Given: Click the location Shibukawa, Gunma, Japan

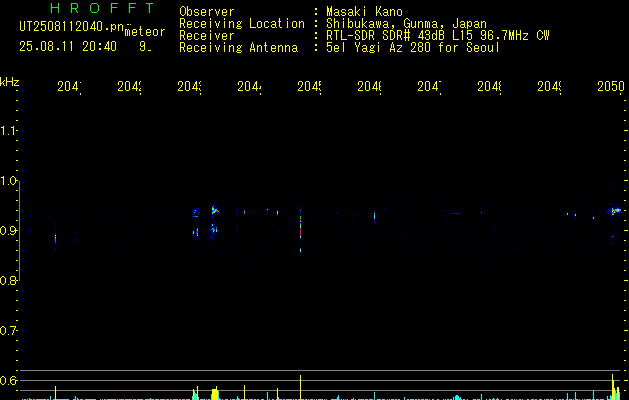Looking at the screenshot, I should (406, 24).
